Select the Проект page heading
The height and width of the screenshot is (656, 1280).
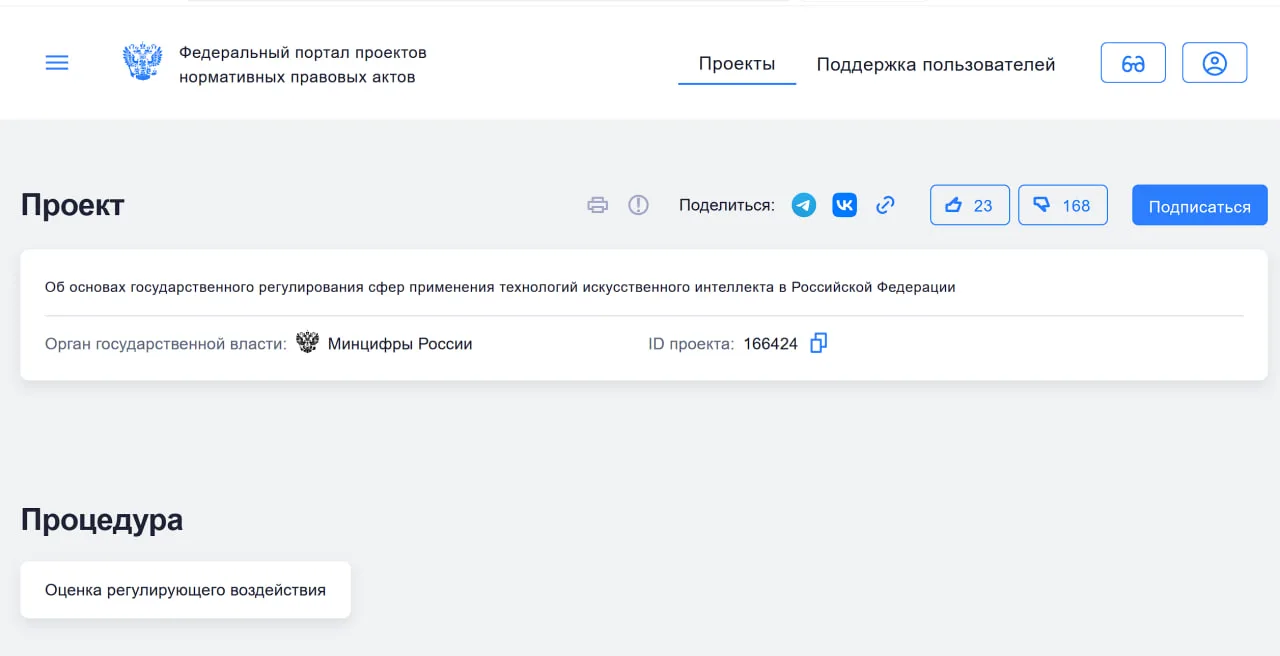(73, 205)
